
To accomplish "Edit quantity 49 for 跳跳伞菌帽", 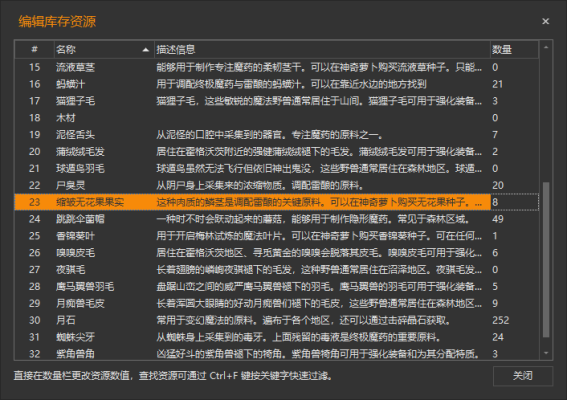I will (x=514, y=219).
